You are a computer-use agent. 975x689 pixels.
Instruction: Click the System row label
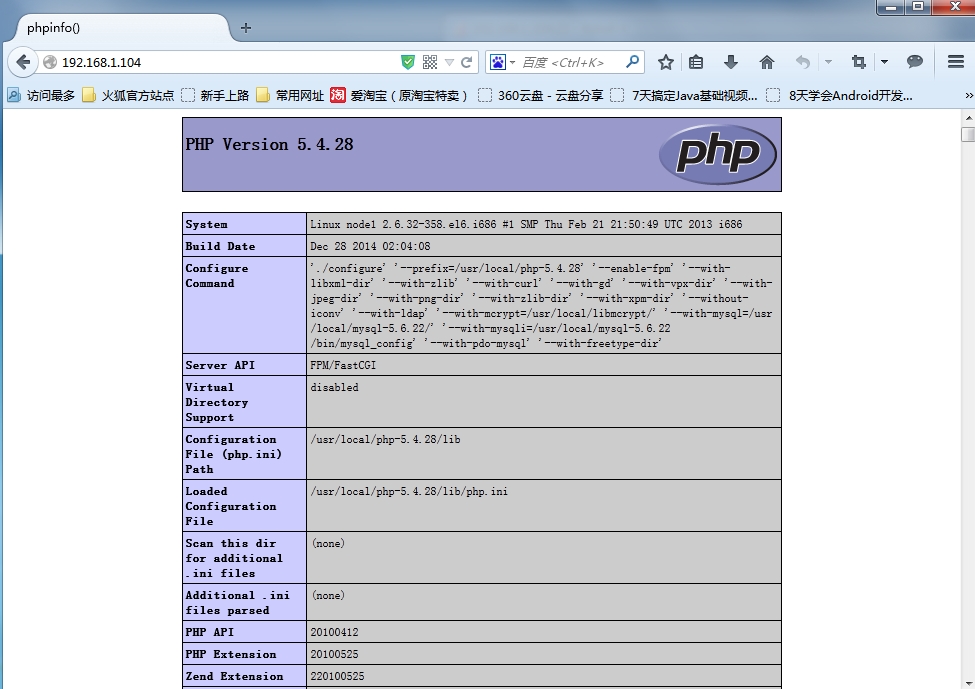point(206,224)
